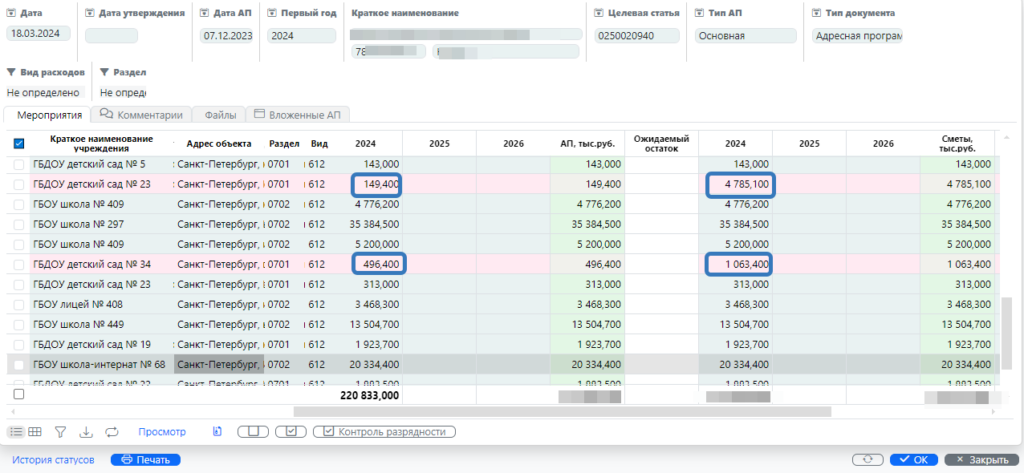Click the horizontal scrollbar under the table
The image size is (1024, 473).
[561, 411]
